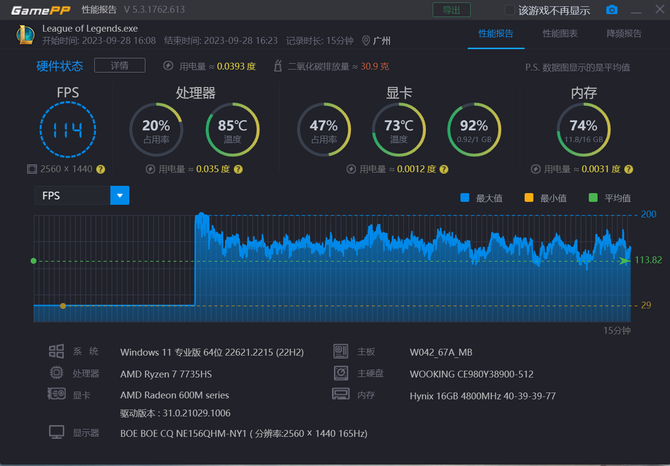Viewport: 670px width, 466px height.
Task: Click the 显示器 monitor icon
Action: [x=56, y=432]
